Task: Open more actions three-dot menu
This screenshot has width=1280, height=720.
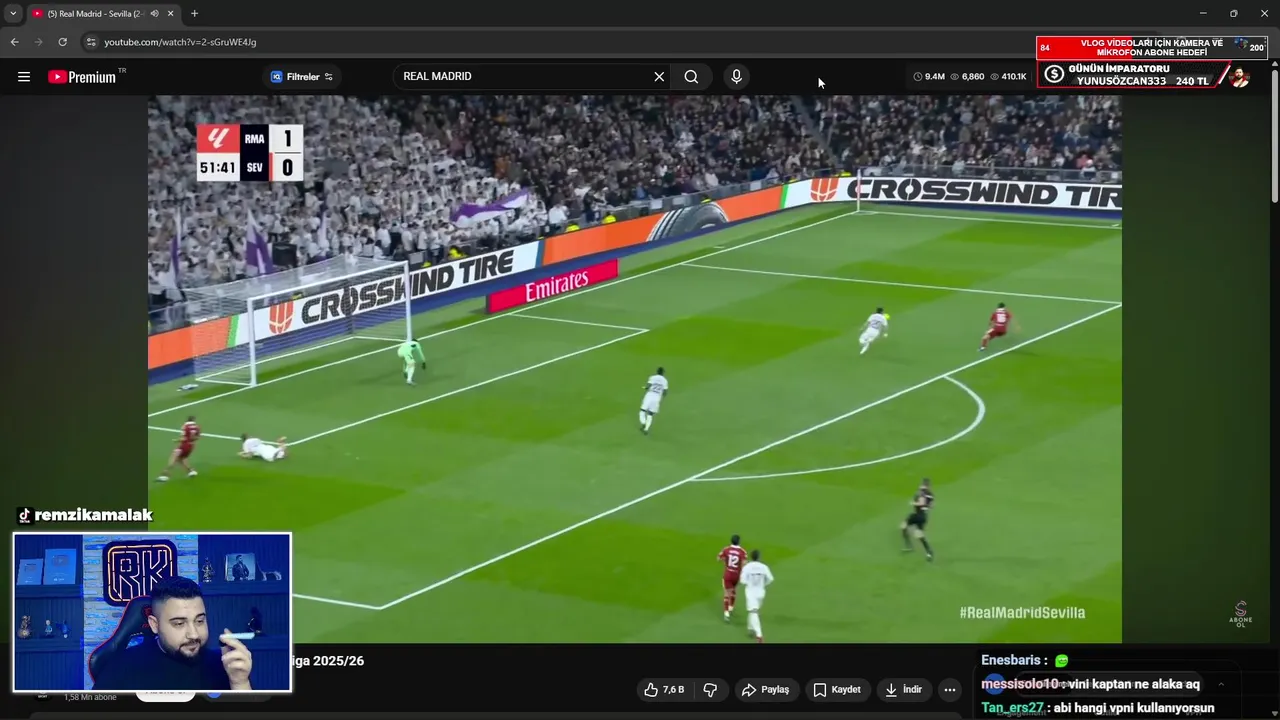Action: tap(950, 690)
